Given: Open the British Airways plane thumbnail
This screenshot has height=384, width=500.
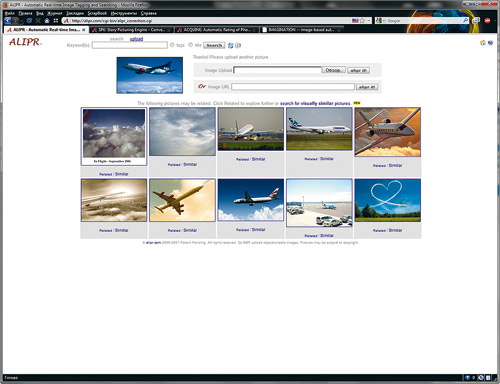Looking at the screenshot, I should (x=251, y=200).
